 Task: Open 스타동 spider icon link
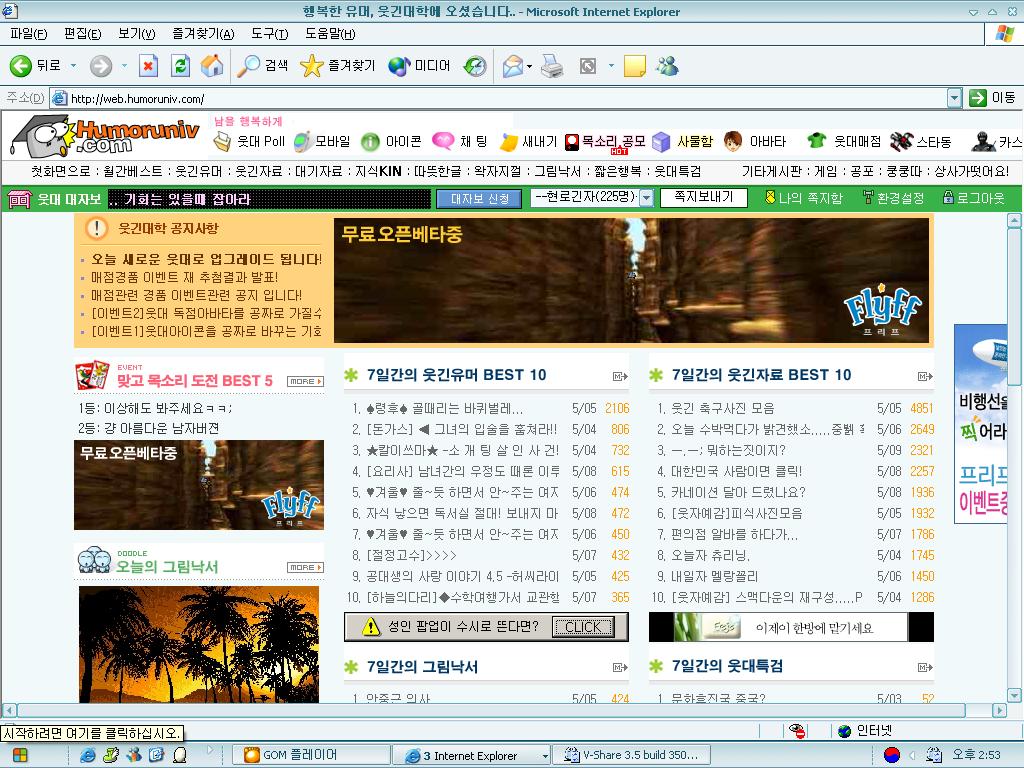coord(921,141)
